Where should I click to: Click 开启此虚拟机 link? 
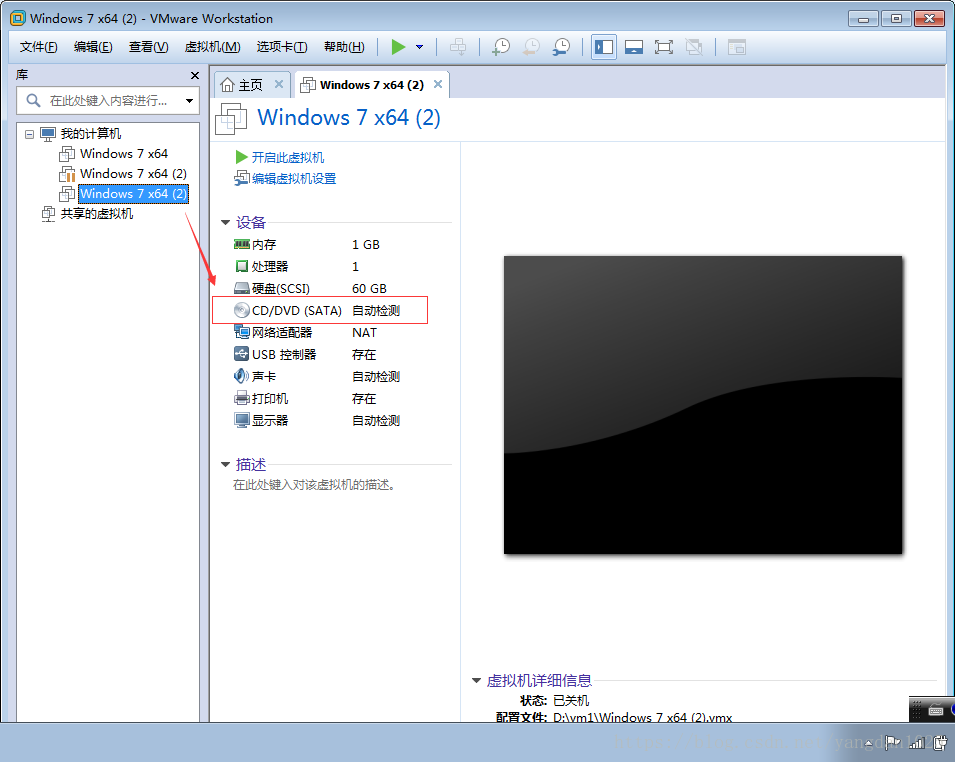coord(287,158)
